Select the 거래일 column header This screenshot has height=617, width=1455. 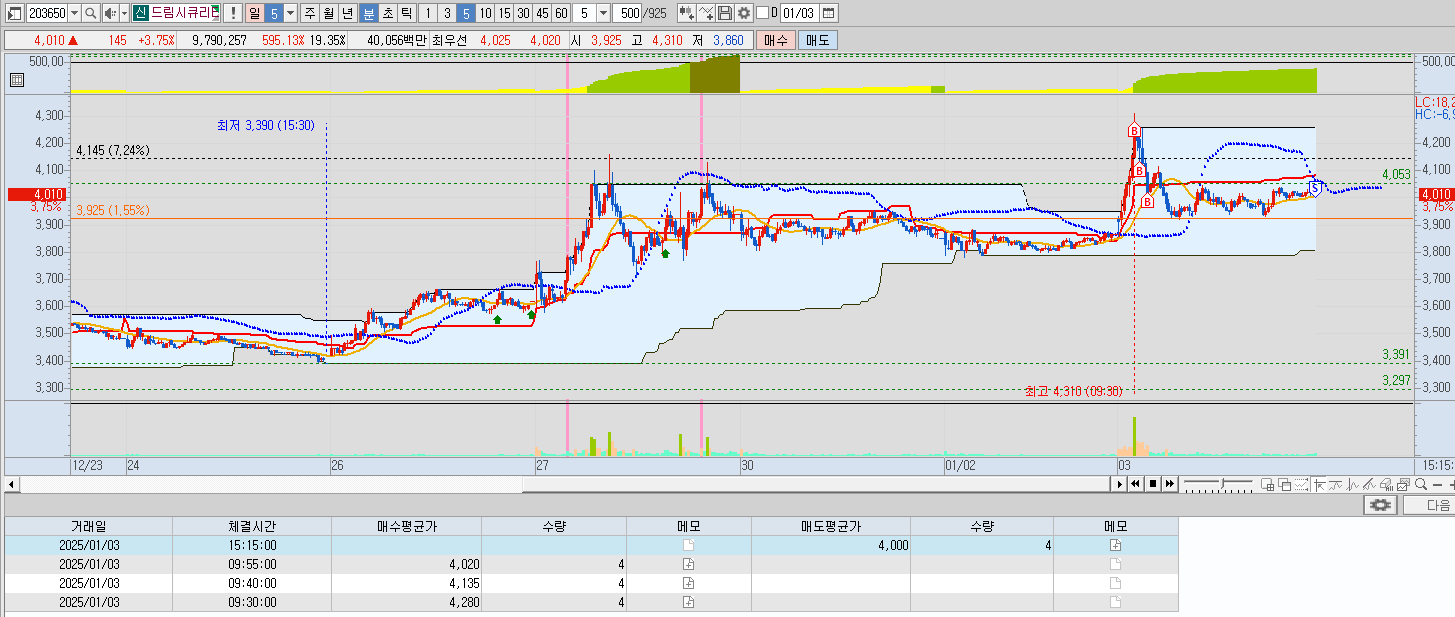(88, 525)
